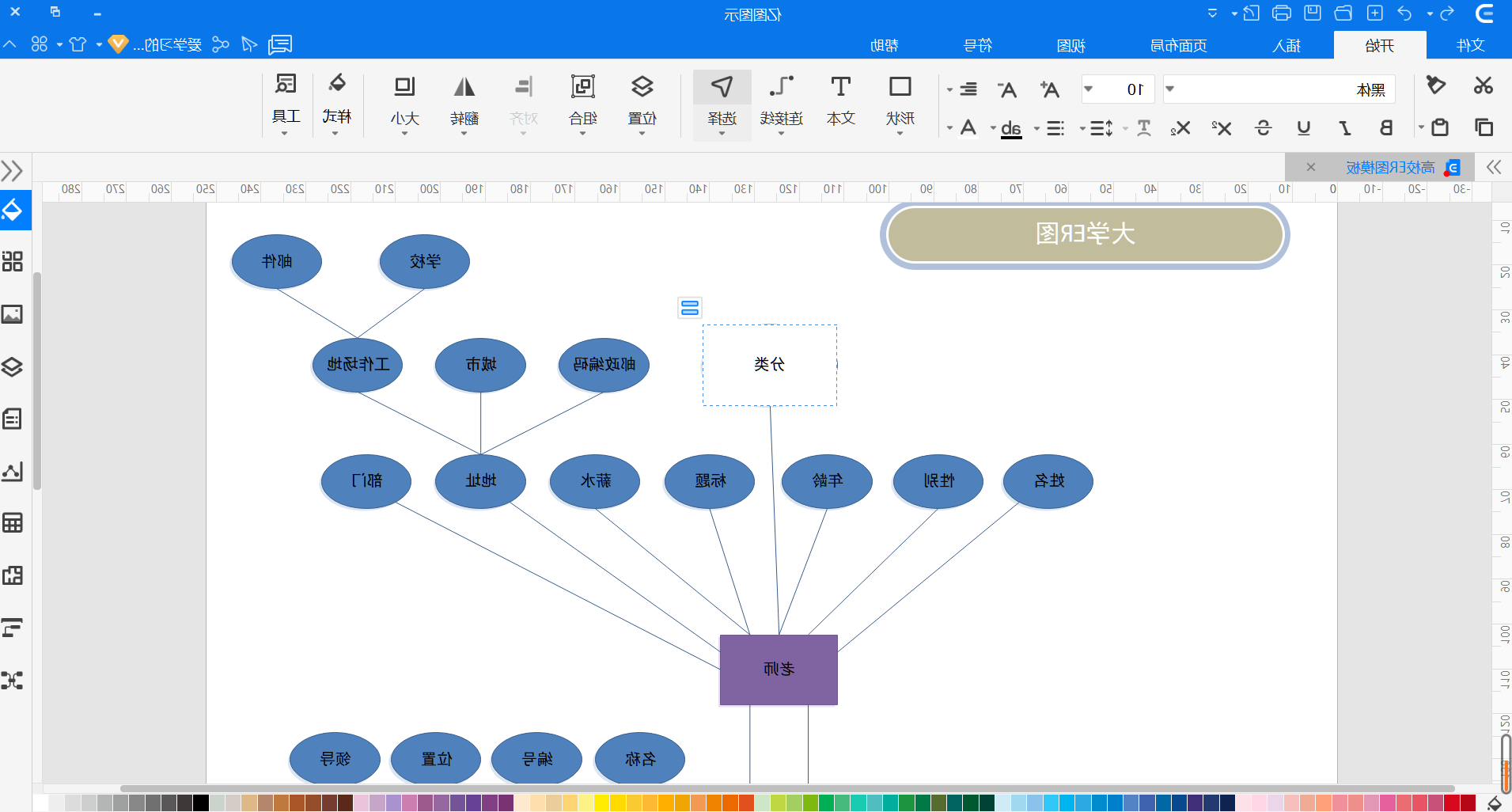Pick the red swatch at palette end
Screen dimensions: 1512x812
[x=1468, y=803]
